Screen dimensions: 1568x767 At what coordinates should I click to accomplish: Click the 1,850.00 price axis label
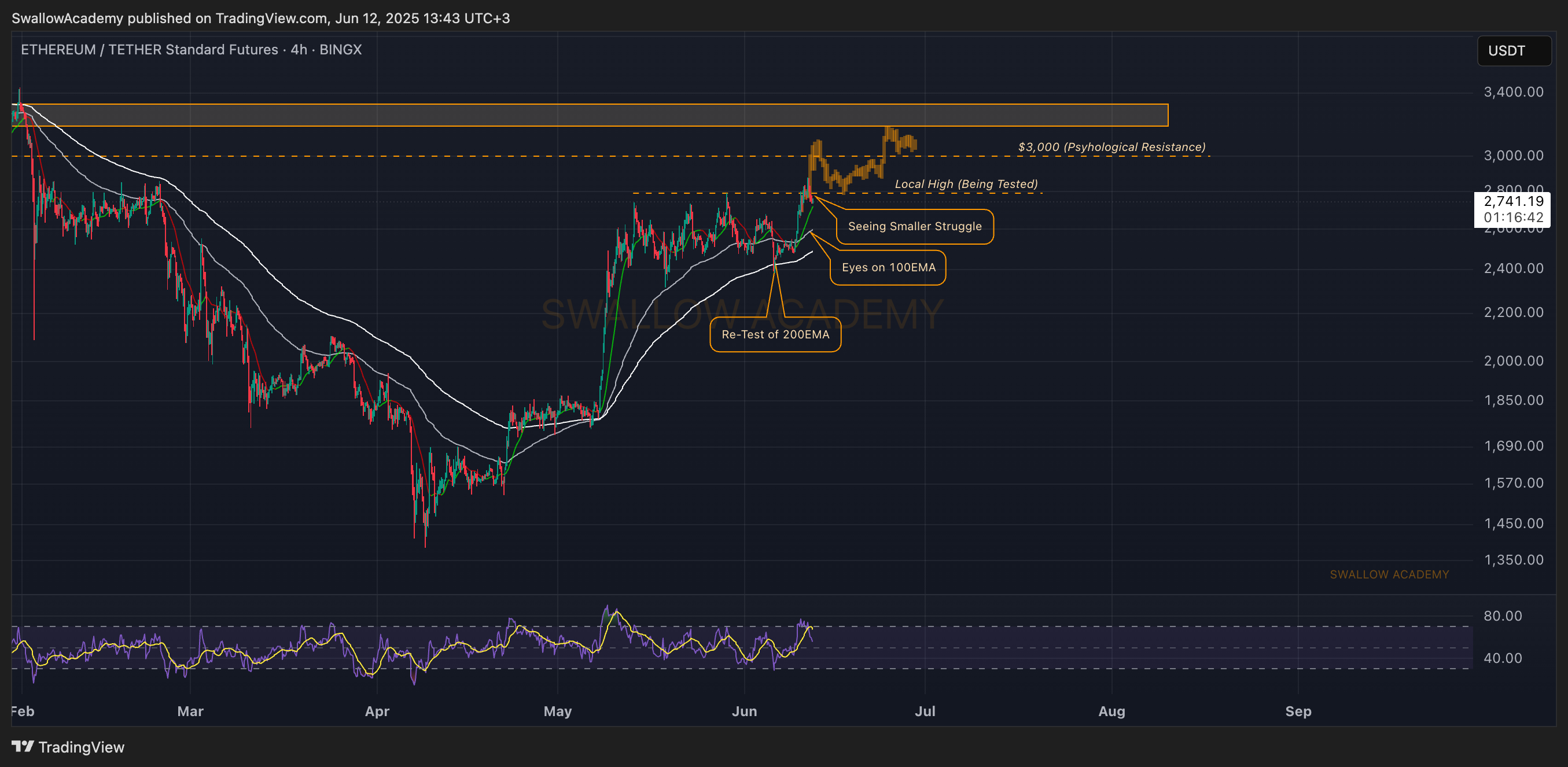point(1513,400)
